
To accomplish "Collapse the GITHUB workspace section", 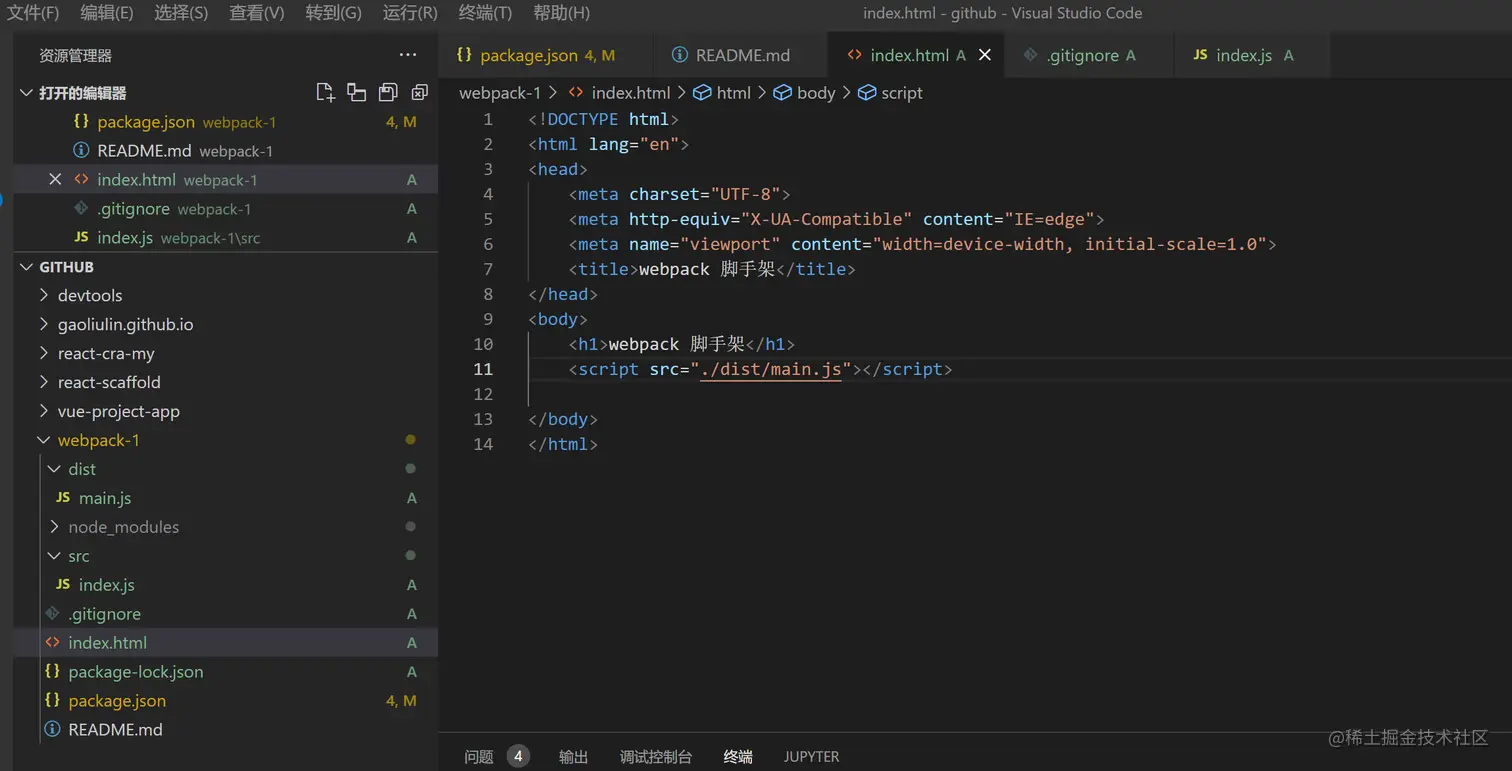I will click(x=27, y=267).
